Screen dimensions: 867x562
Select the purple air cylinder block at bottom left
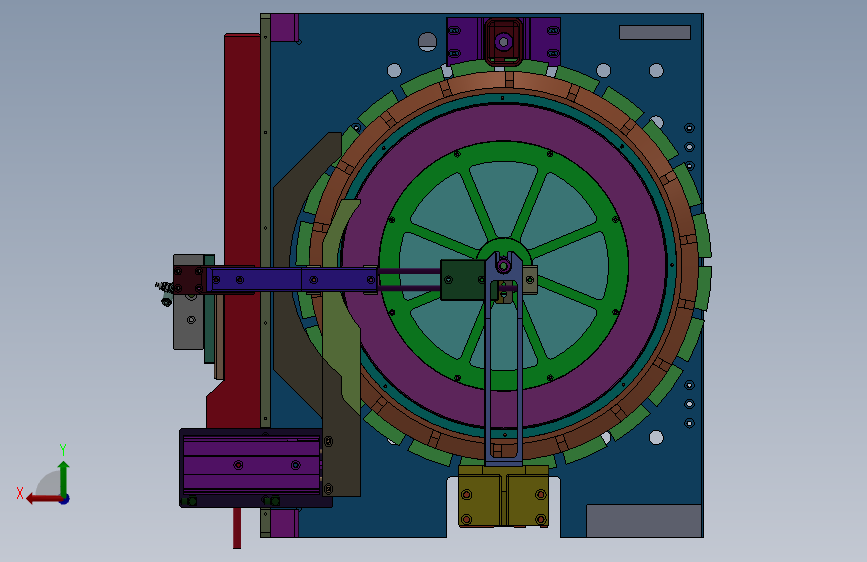pos(252,464)
